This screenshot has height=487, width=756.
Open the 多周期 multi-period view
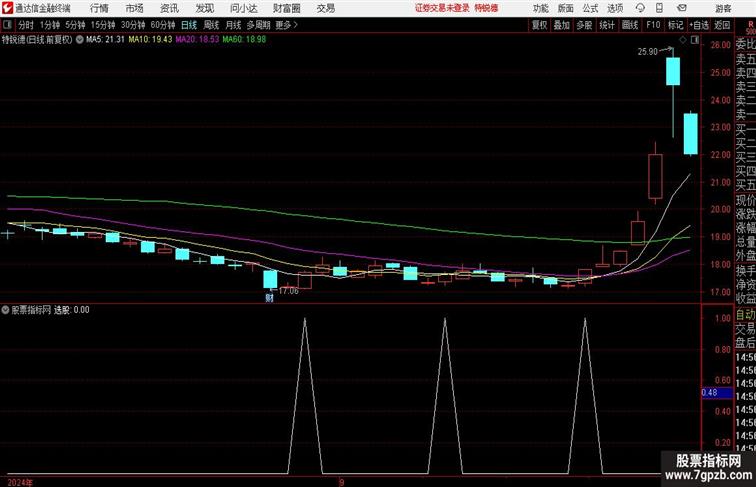[x=258, y=25]
